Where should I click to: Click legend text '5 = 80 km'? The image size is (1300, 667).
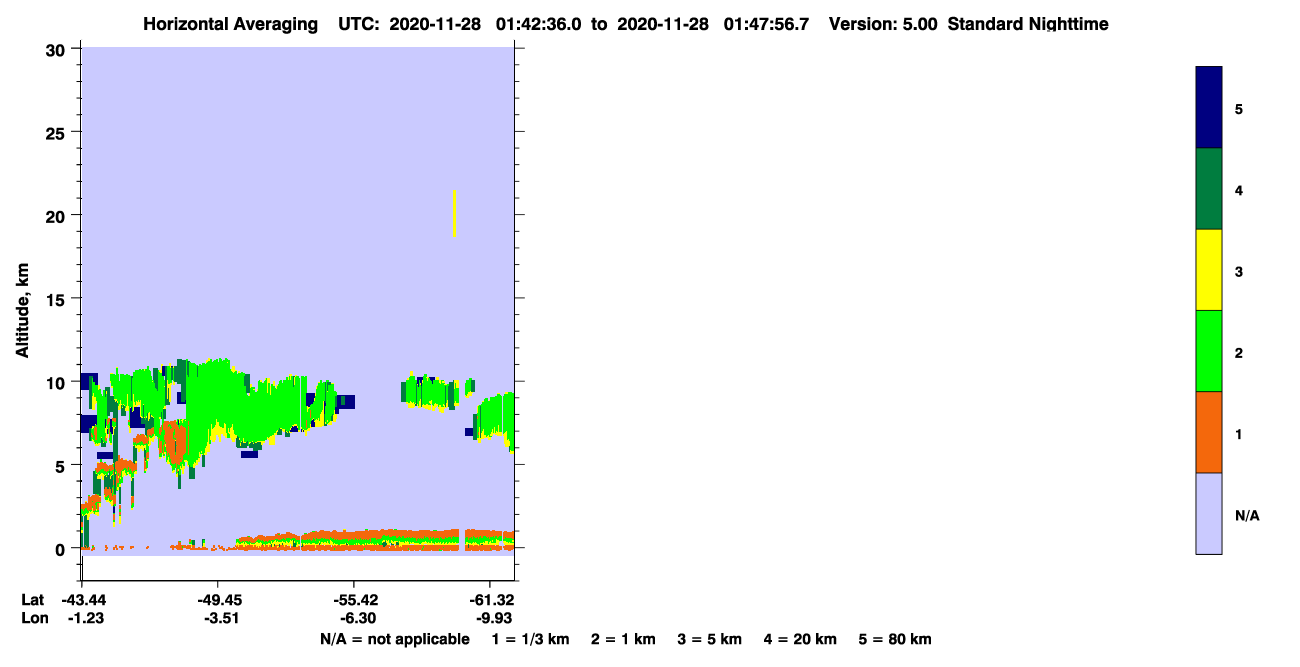point(895,639)
